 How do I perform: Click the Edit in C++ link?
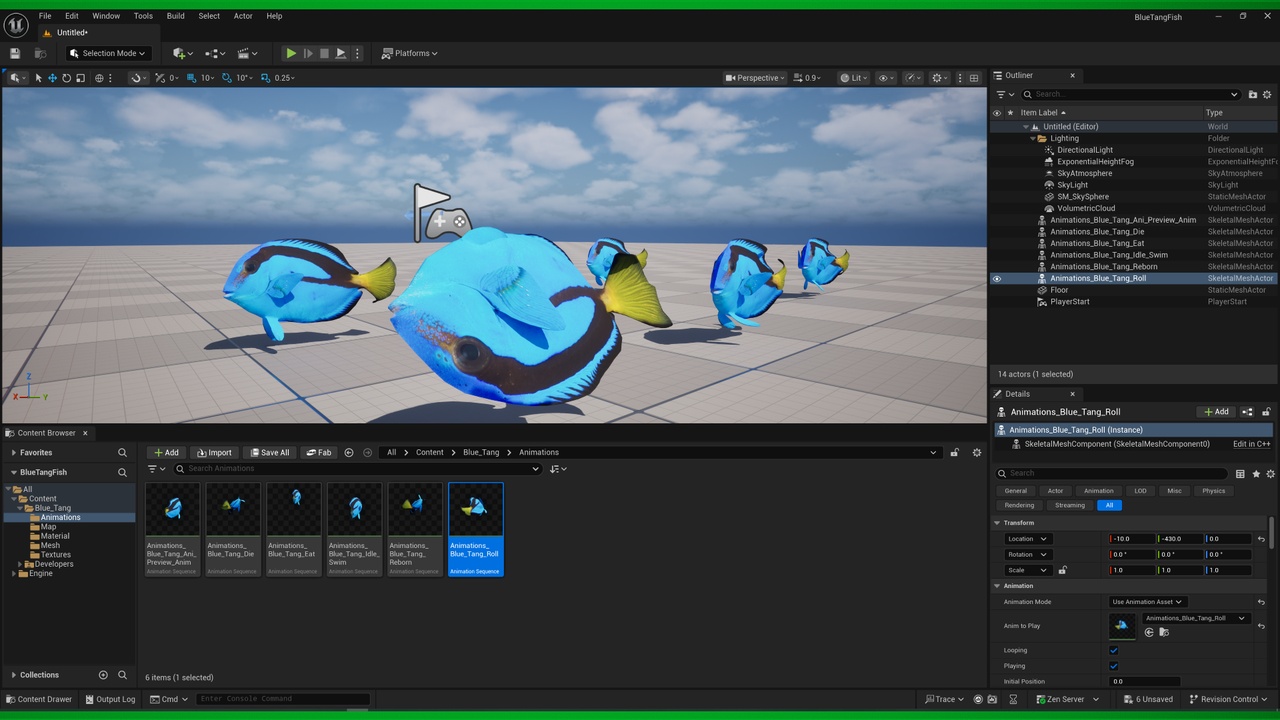point(1252,444)
